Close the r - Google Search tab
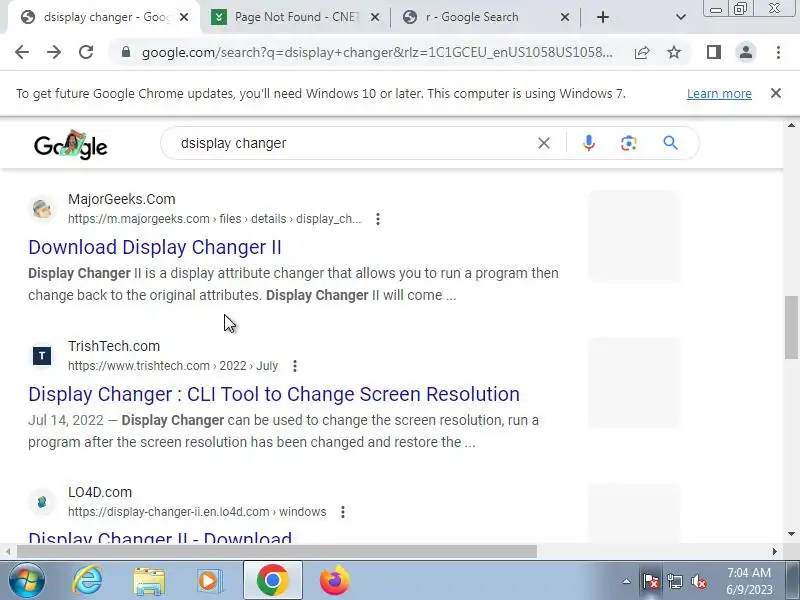 tap(565, 17)
